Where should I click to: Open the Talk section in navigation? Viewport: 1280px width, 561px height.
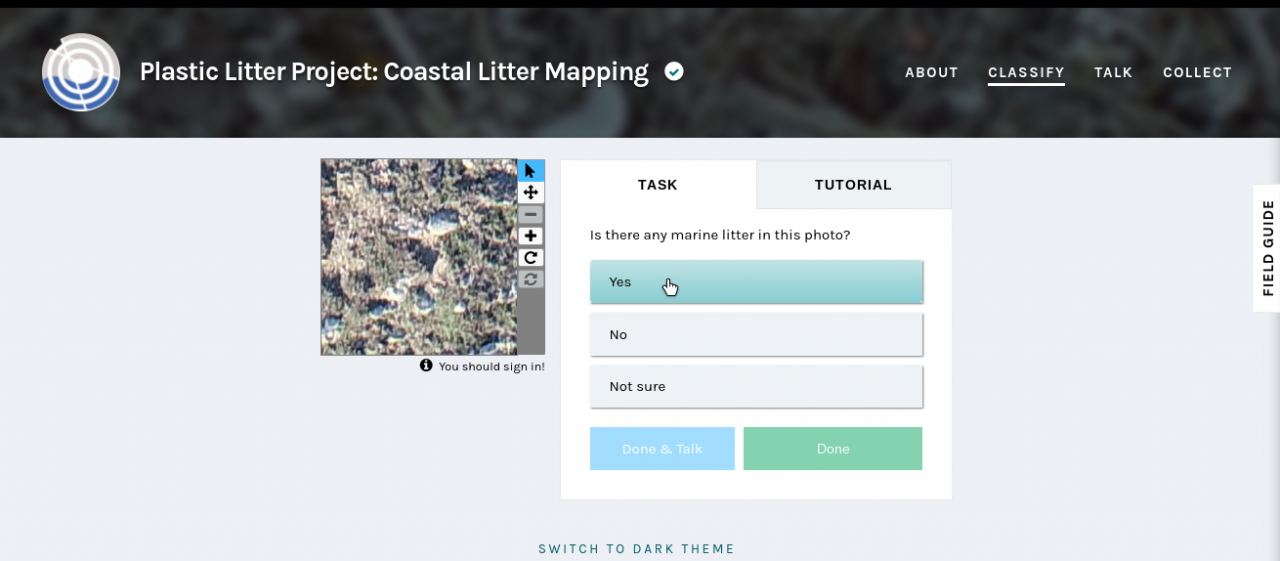click(1113, 73)
